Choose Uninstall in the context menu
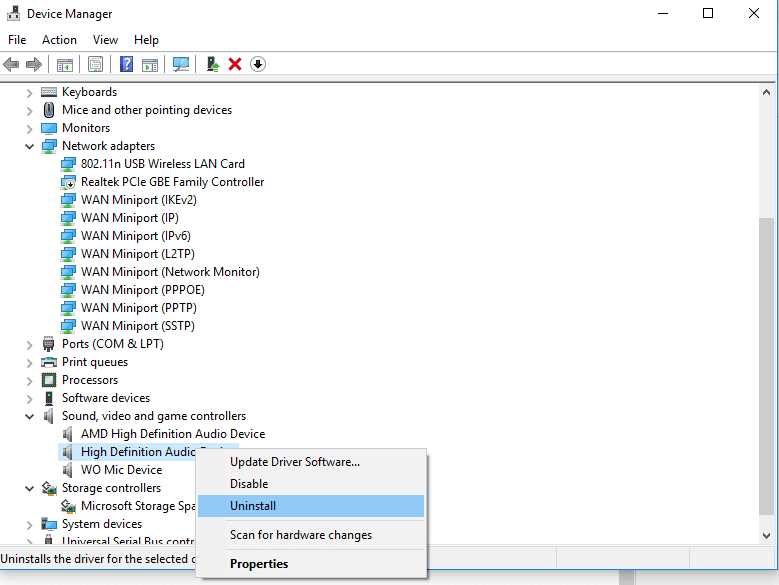Screen dimensions: 779x585 311,506
